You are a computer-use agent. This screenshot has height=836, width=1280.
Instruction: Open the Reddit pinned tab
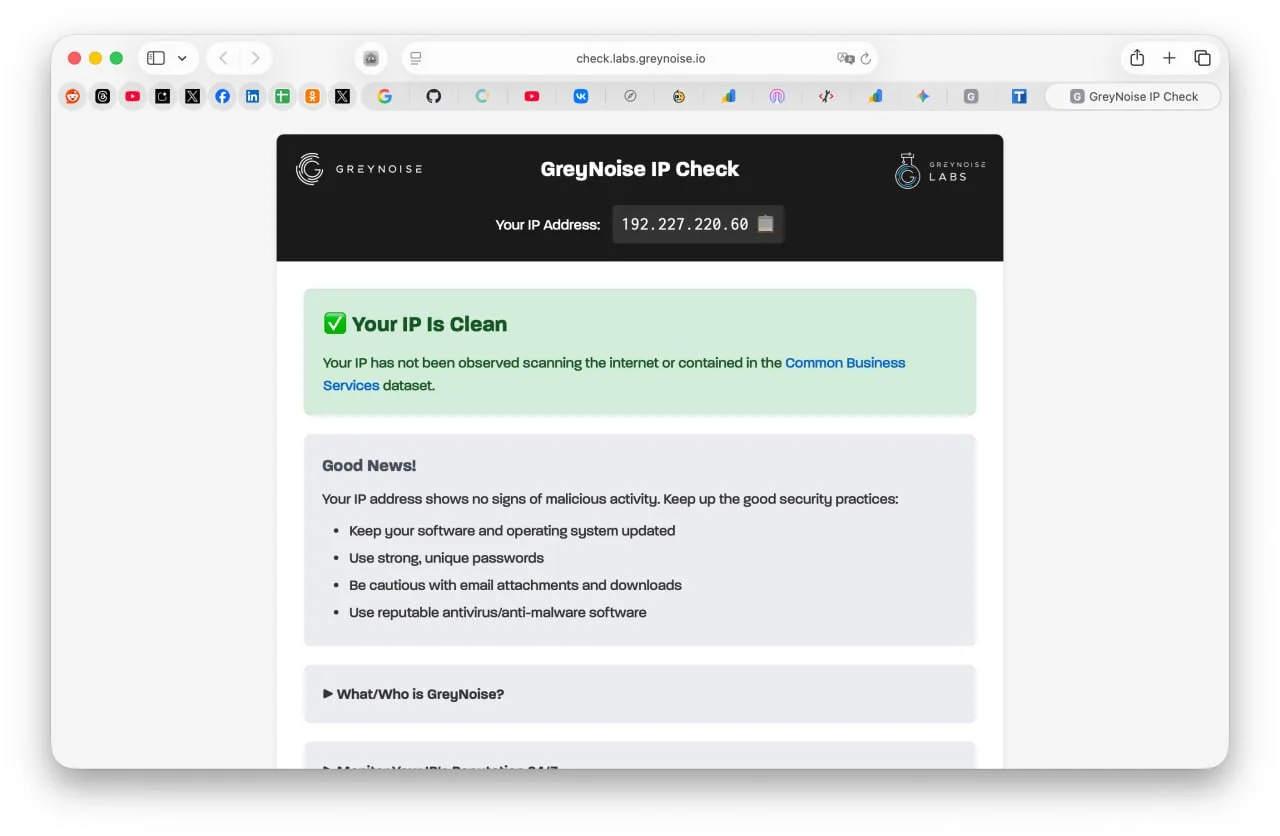click(x=72, y=97)
